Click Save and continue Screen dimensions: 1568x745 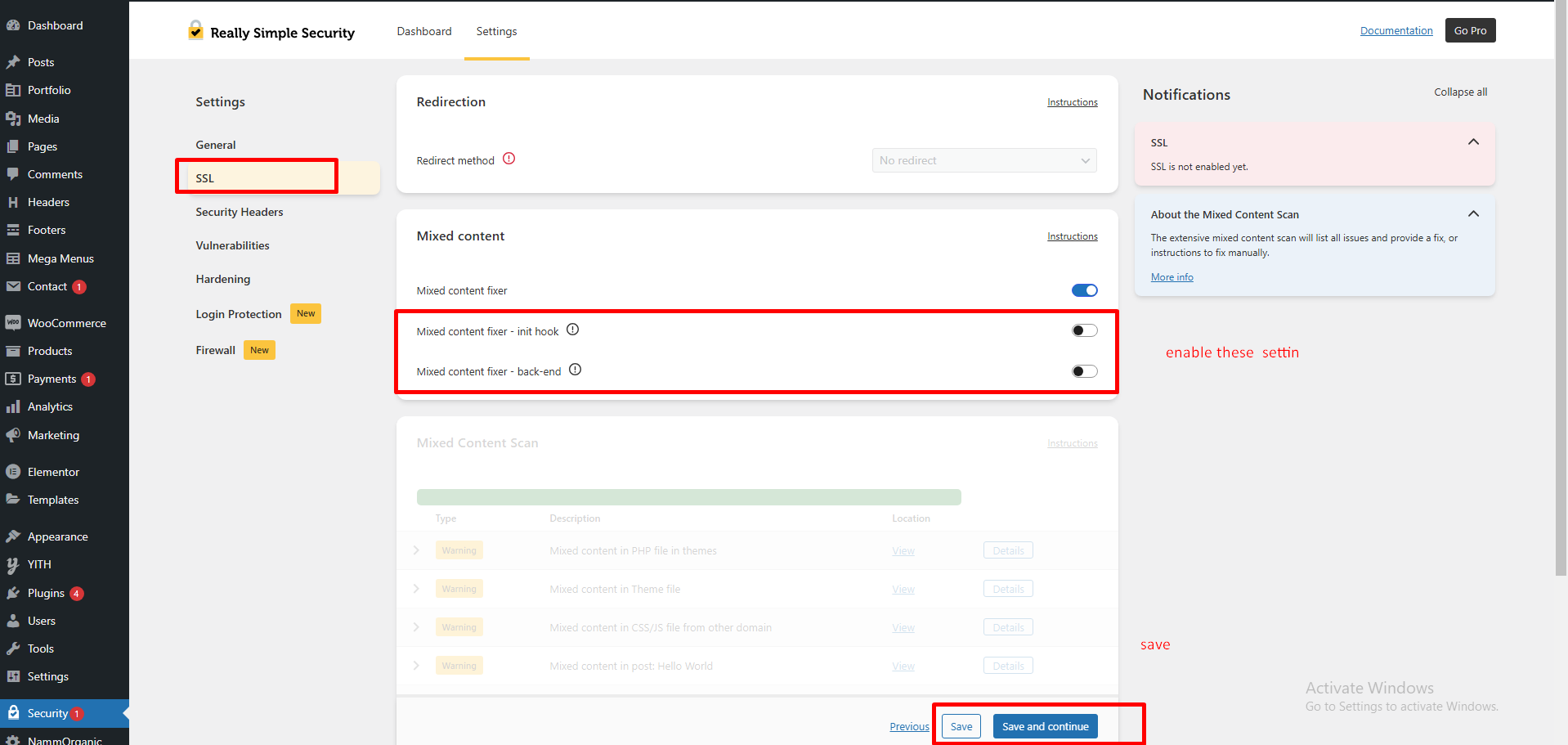1046,726
